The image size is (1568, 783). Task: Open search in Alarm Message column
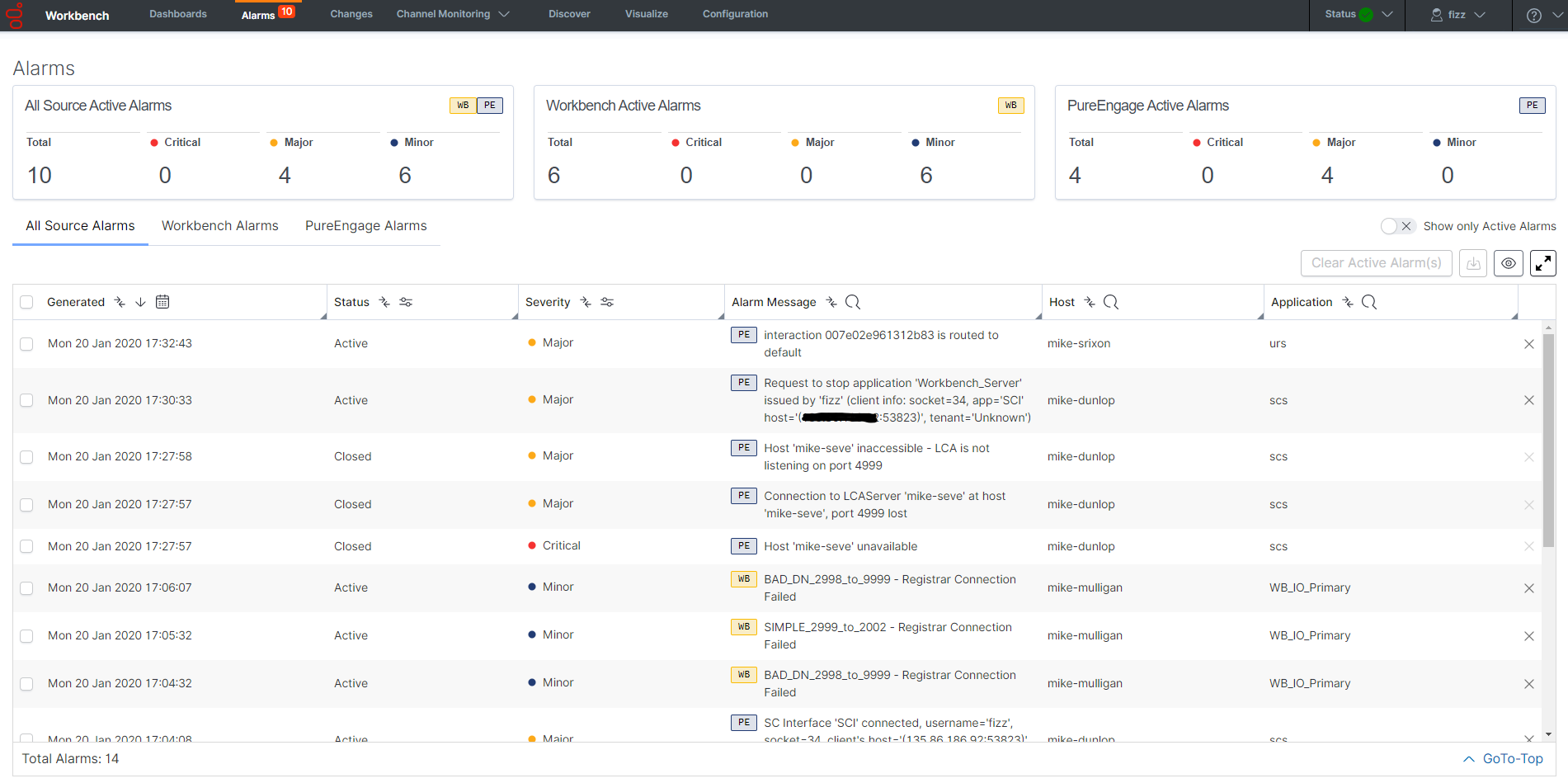tap(853, 302)
